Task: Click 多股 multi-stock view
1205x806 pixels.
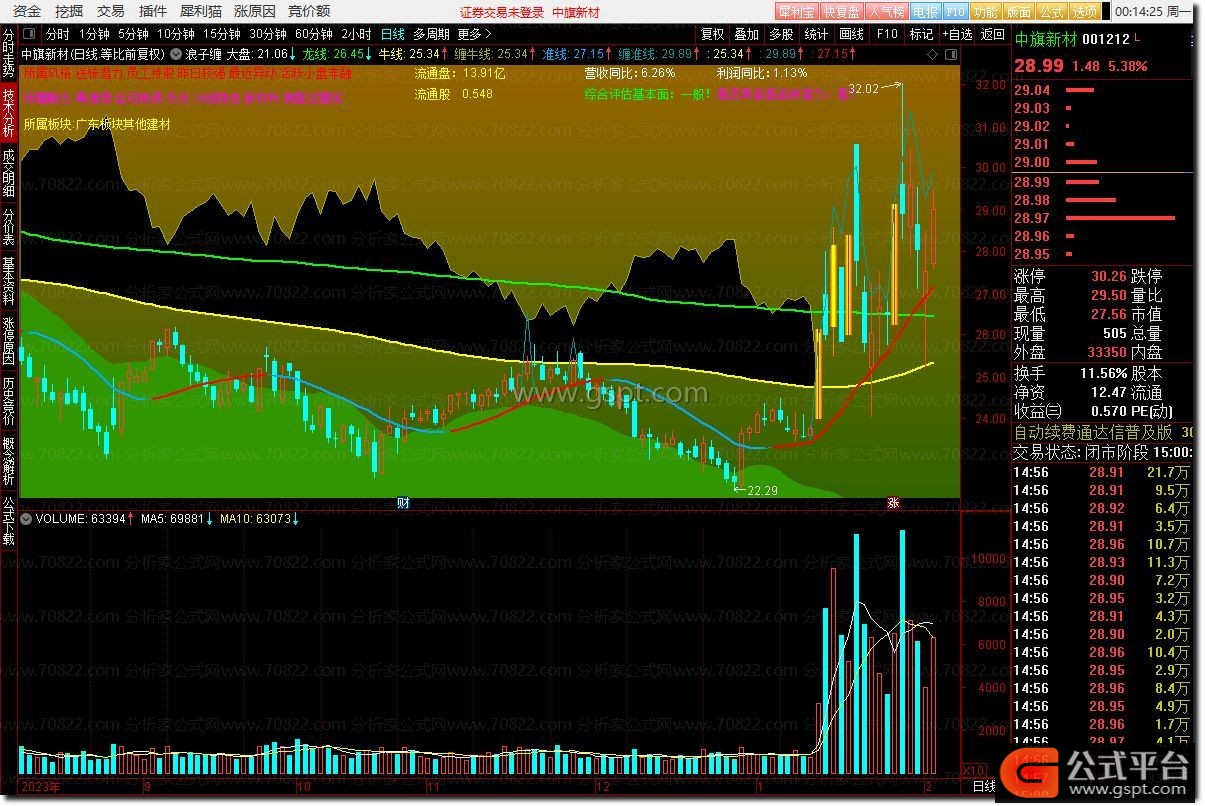Action: coord(782,34)
